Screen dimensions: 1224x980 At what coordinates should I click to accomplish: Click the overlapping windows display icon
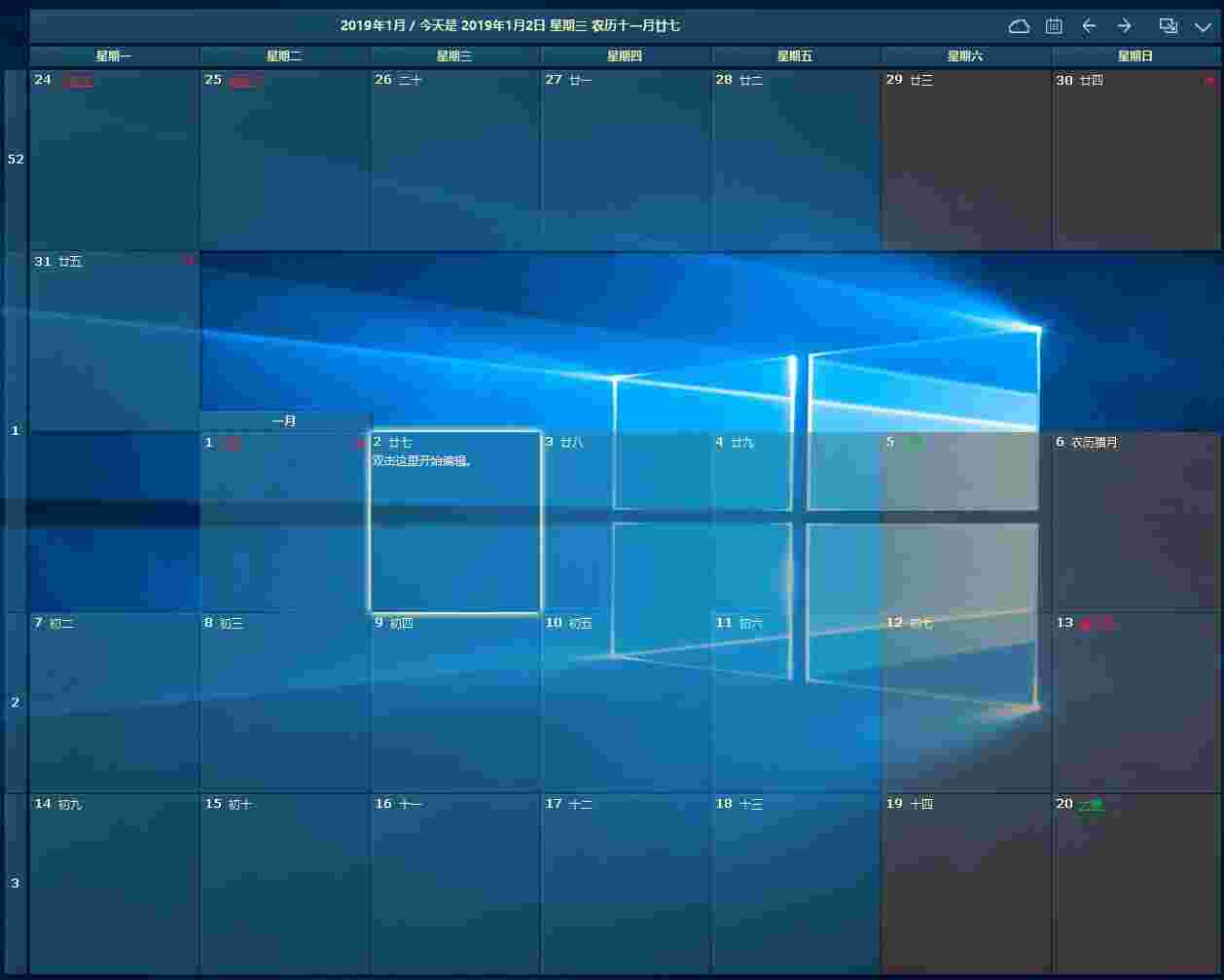pyautogui.click(x=1169, y=26)
